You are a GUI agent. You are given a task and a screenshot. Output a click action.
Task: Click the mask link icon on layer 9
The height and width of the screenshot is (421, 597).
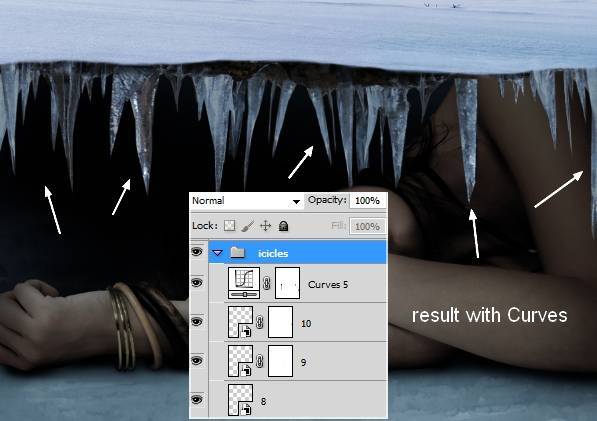[x=260, y=361]
